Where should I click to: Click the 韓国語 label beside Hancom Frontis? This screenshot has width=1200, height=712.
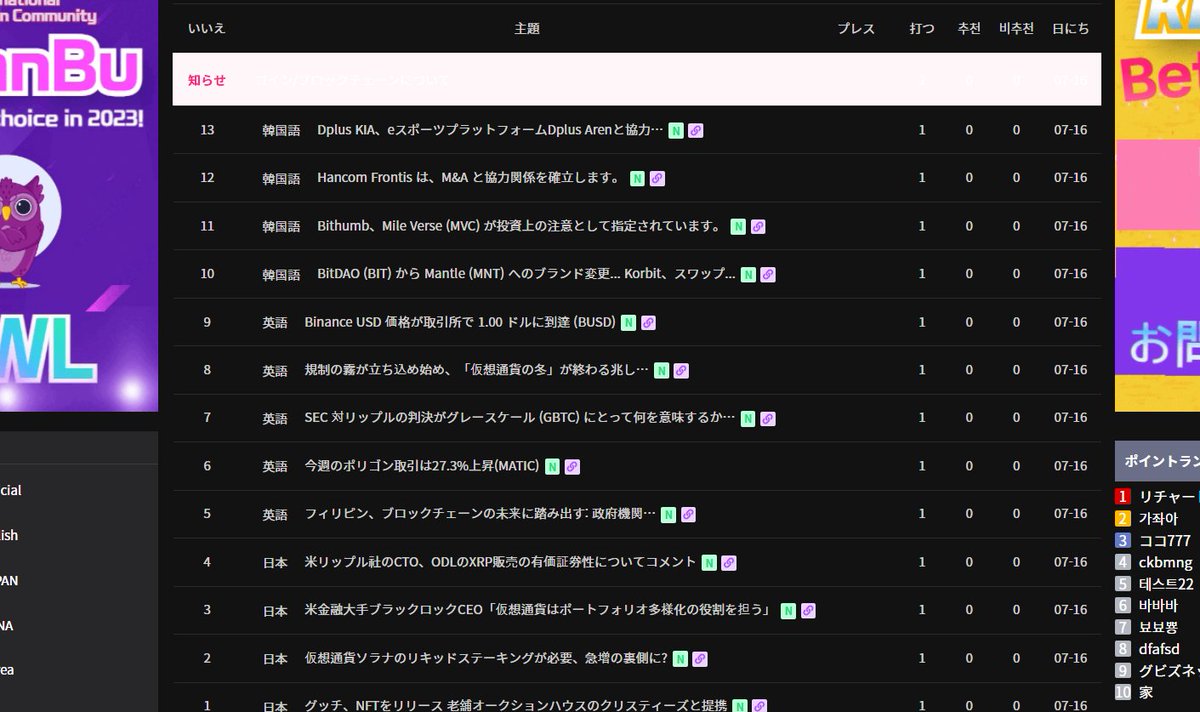click(281, 179)
